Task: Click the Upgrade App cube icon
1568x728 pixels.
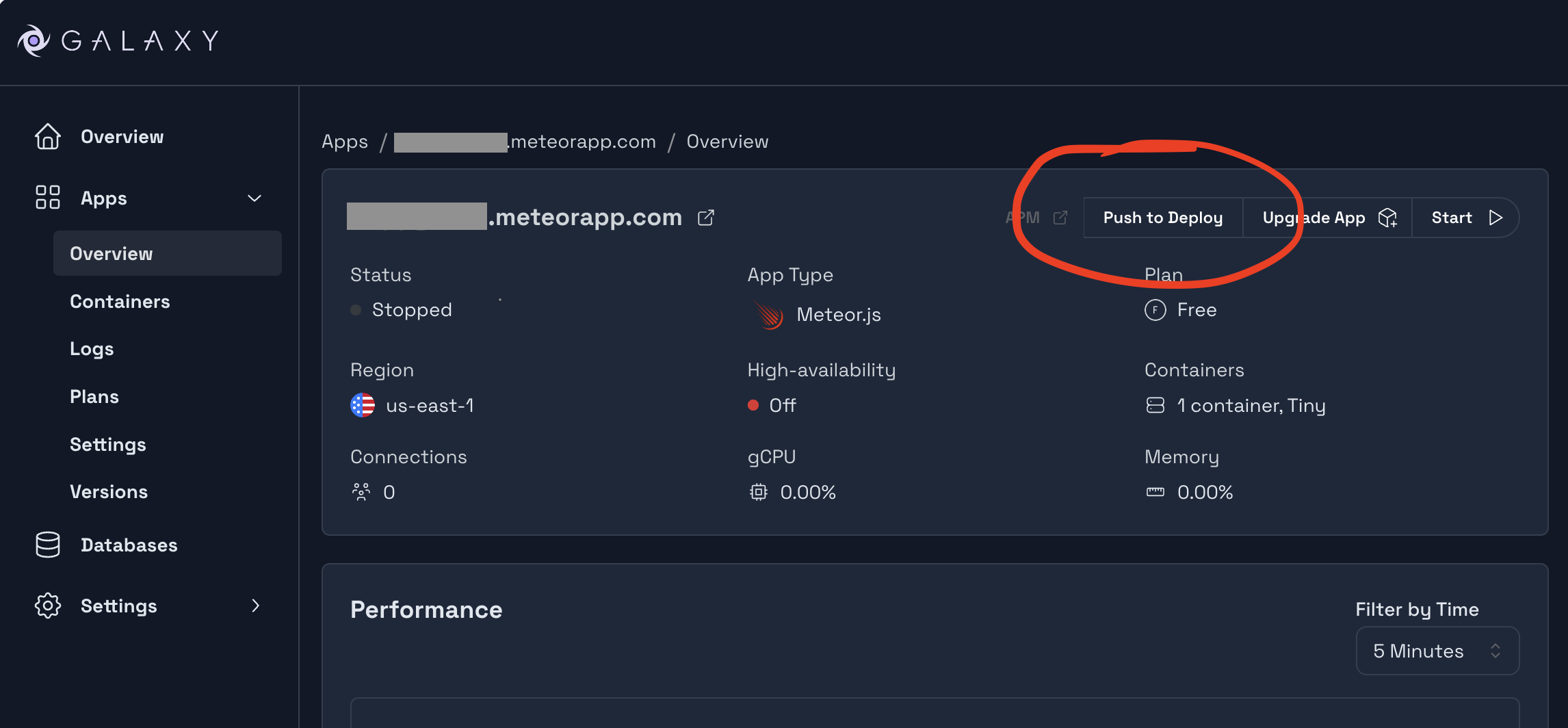Action: click(x=1387, y=218)
